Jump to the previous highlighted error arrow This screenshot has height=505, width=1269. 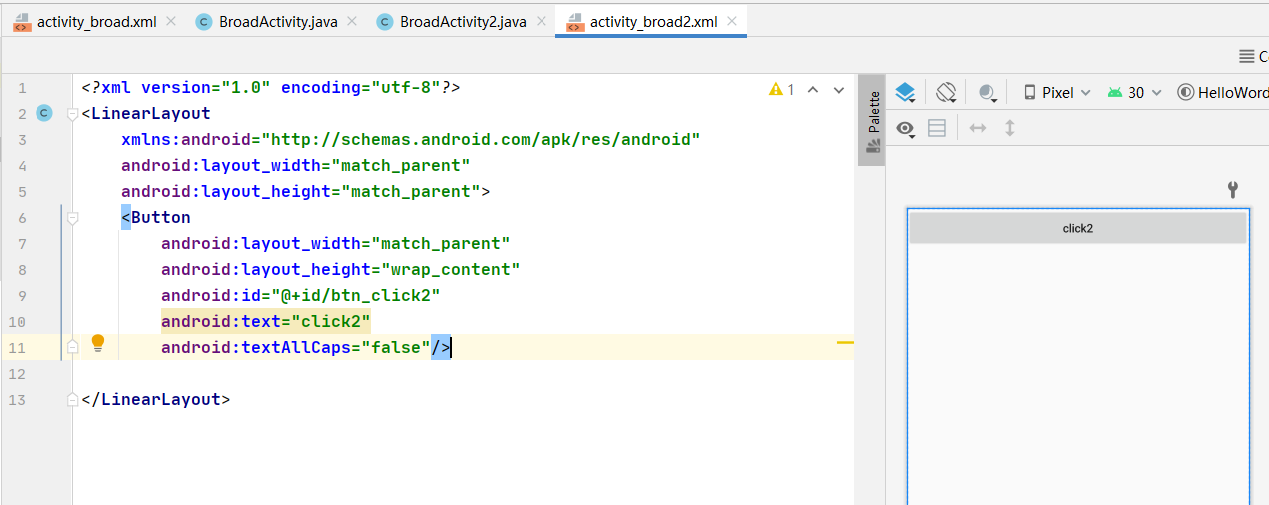813,89
